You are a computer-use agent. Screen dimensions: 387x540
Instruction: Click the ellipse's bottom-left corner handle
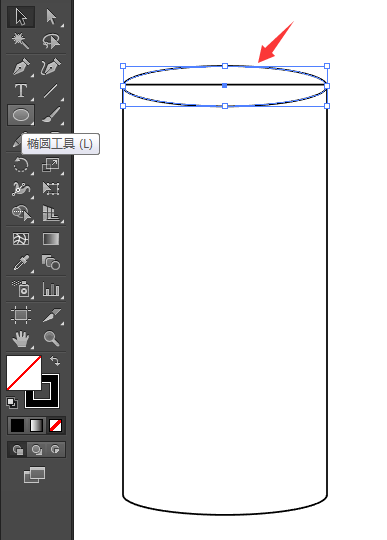click(123, 106)
